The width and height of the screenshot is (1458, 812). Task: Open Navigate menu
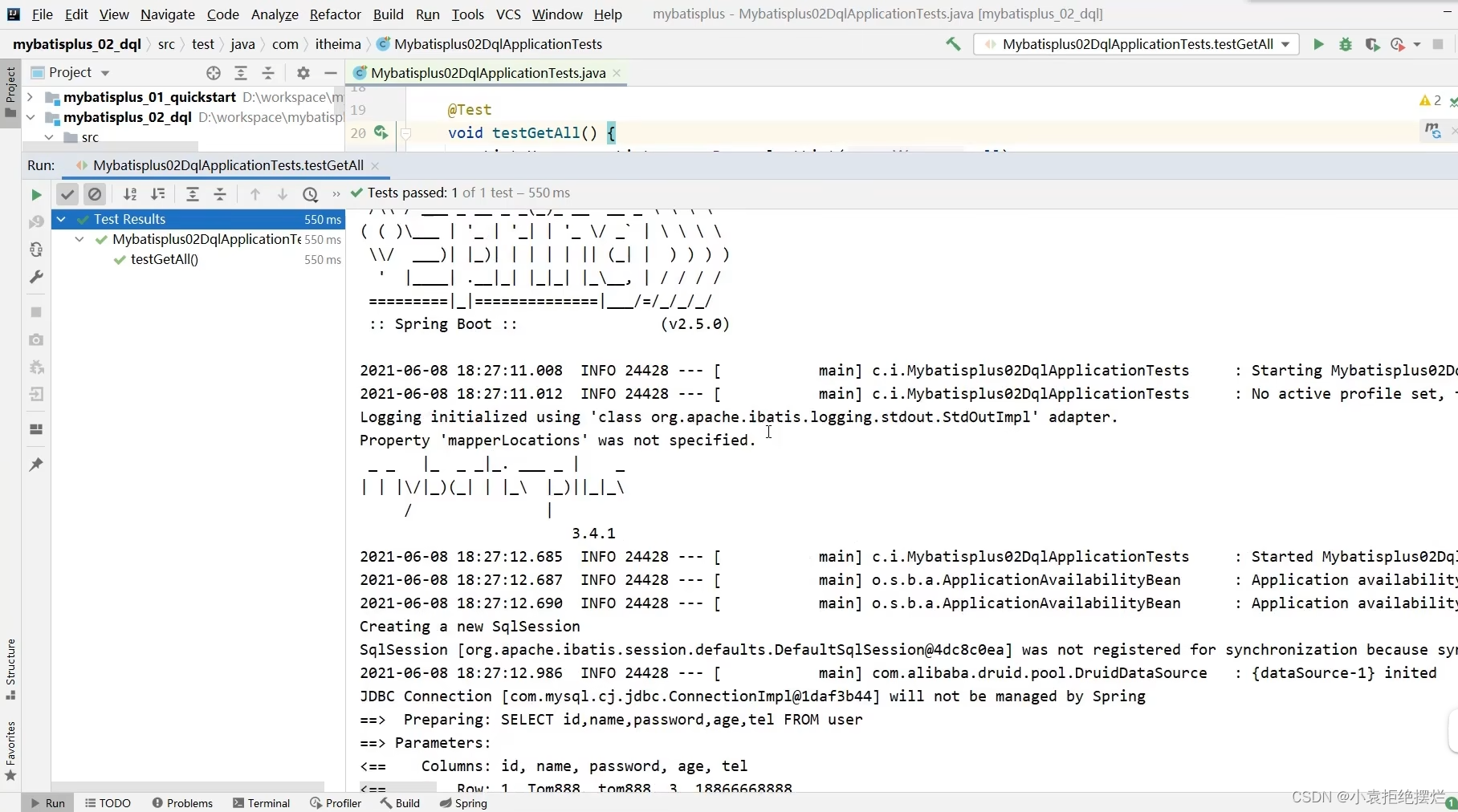[x=167, y=14]
